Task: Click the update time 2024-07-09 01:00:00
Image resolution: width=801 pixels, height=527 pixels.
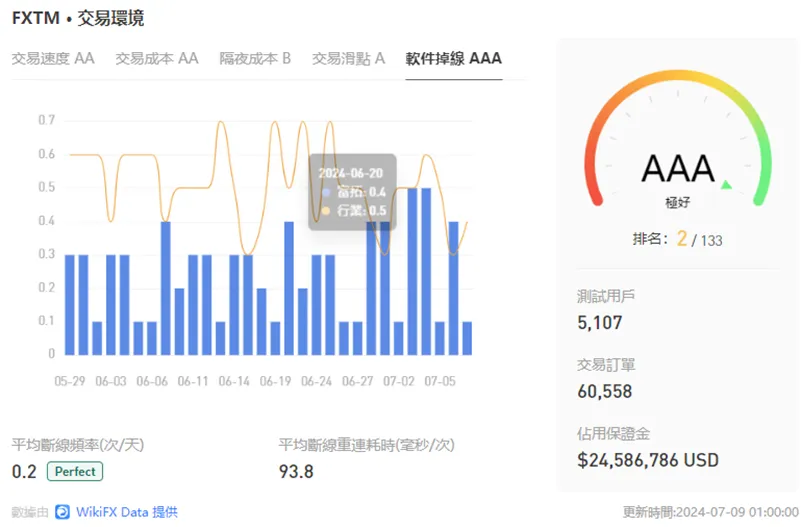Action: (711, 512)
